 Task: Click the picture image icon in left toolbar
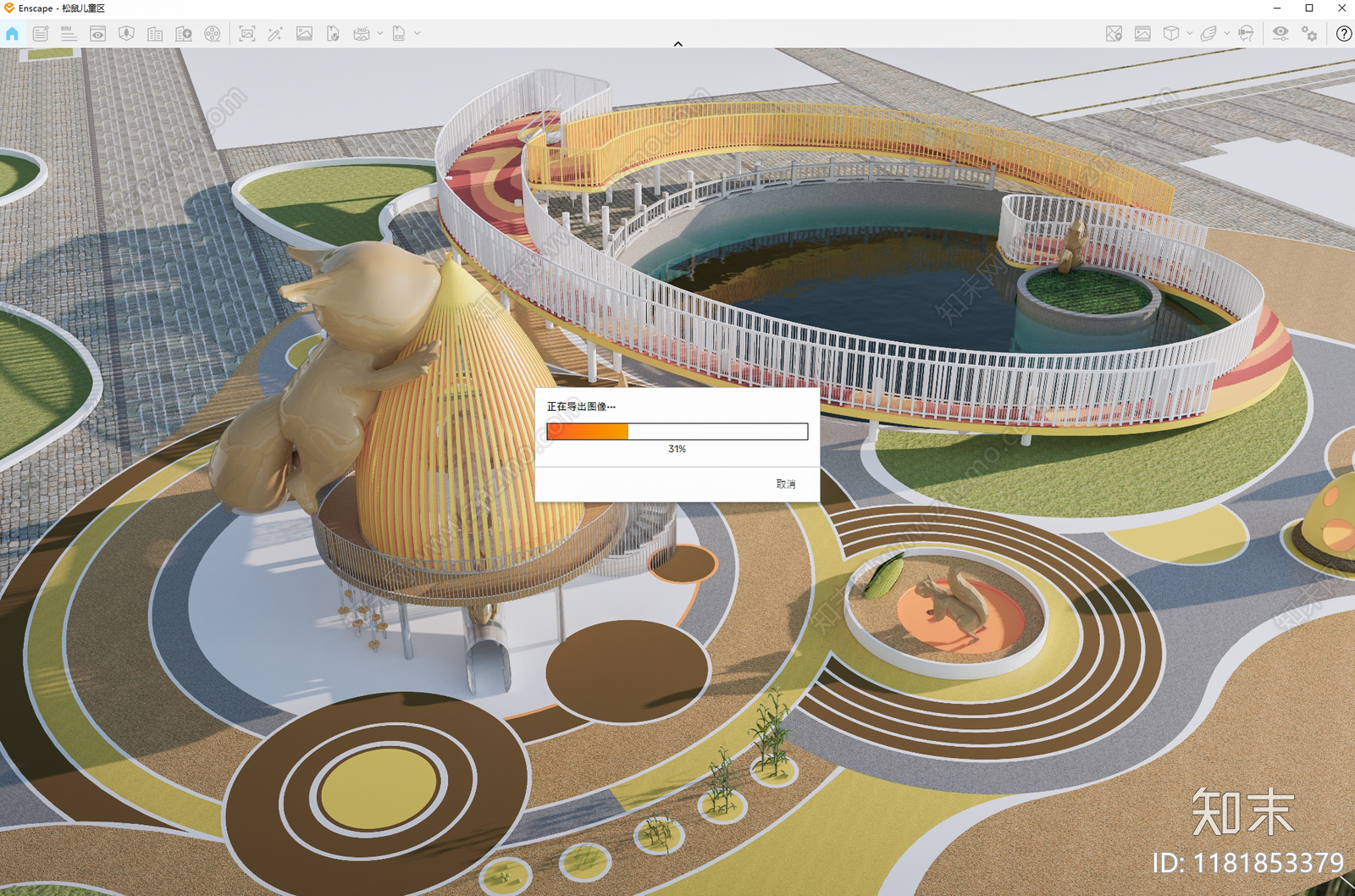pos(304,34)
